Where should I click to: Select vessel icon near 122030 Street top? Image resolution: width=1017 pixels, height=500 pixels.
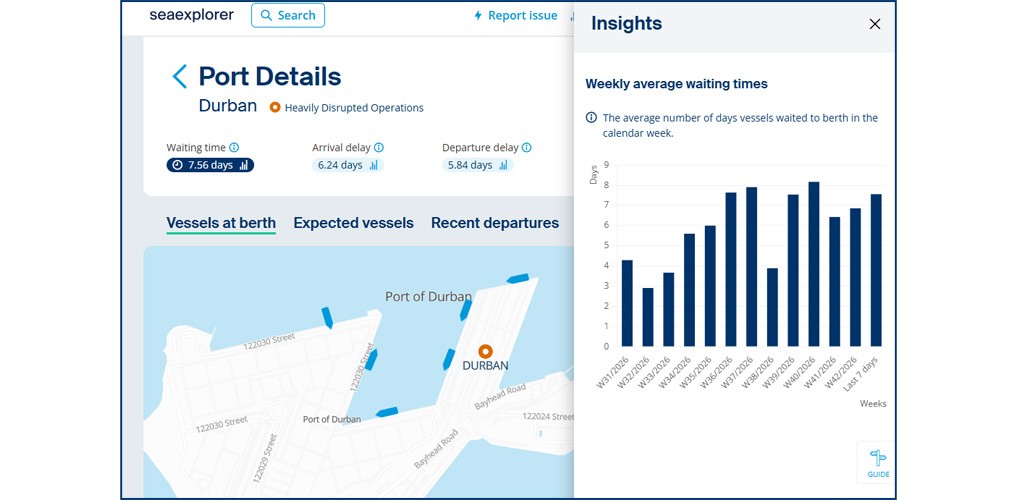click(x=327, y=317)
